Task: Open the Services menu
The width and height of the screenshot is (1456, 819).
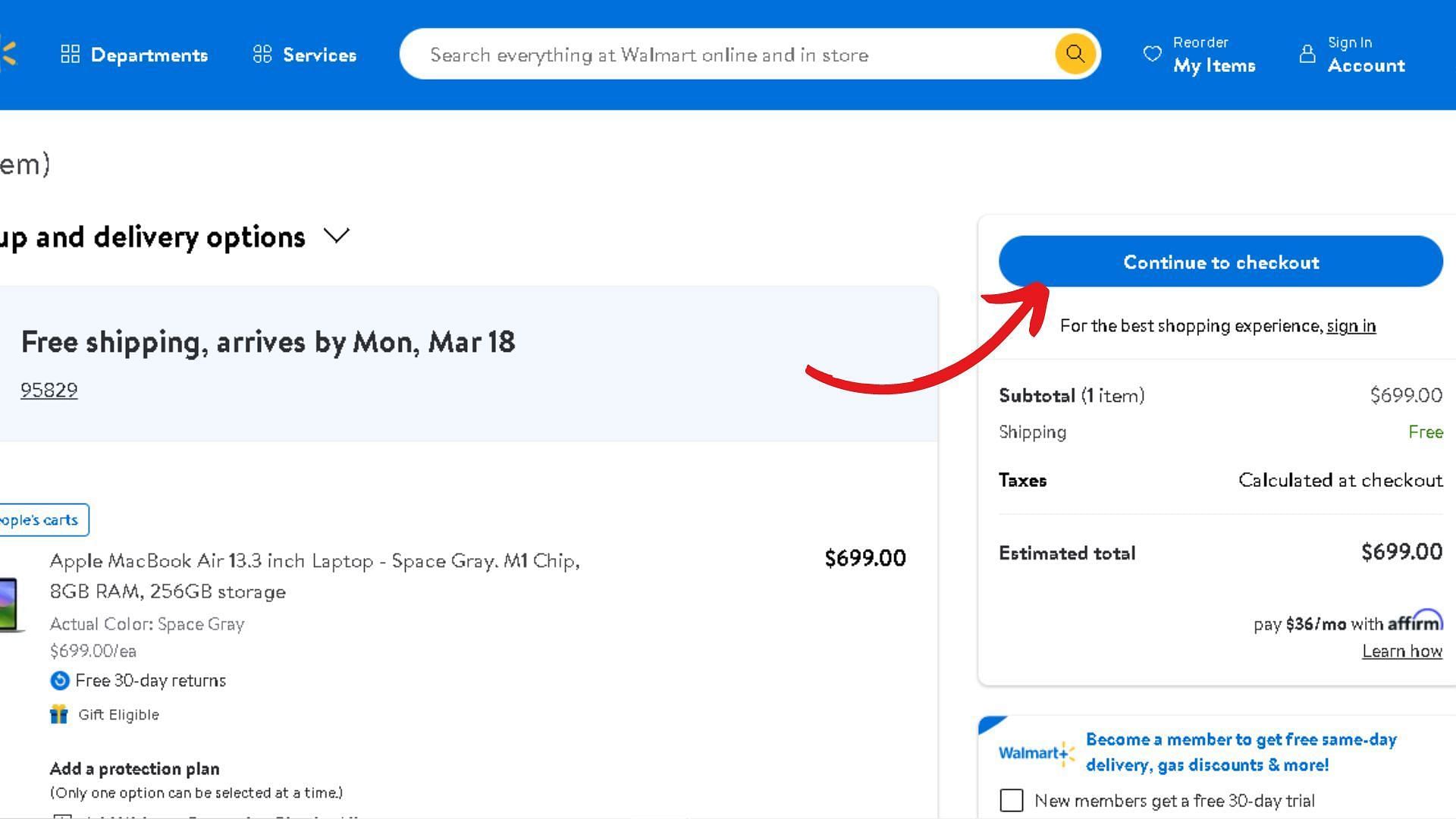Action: coord(303,54)
